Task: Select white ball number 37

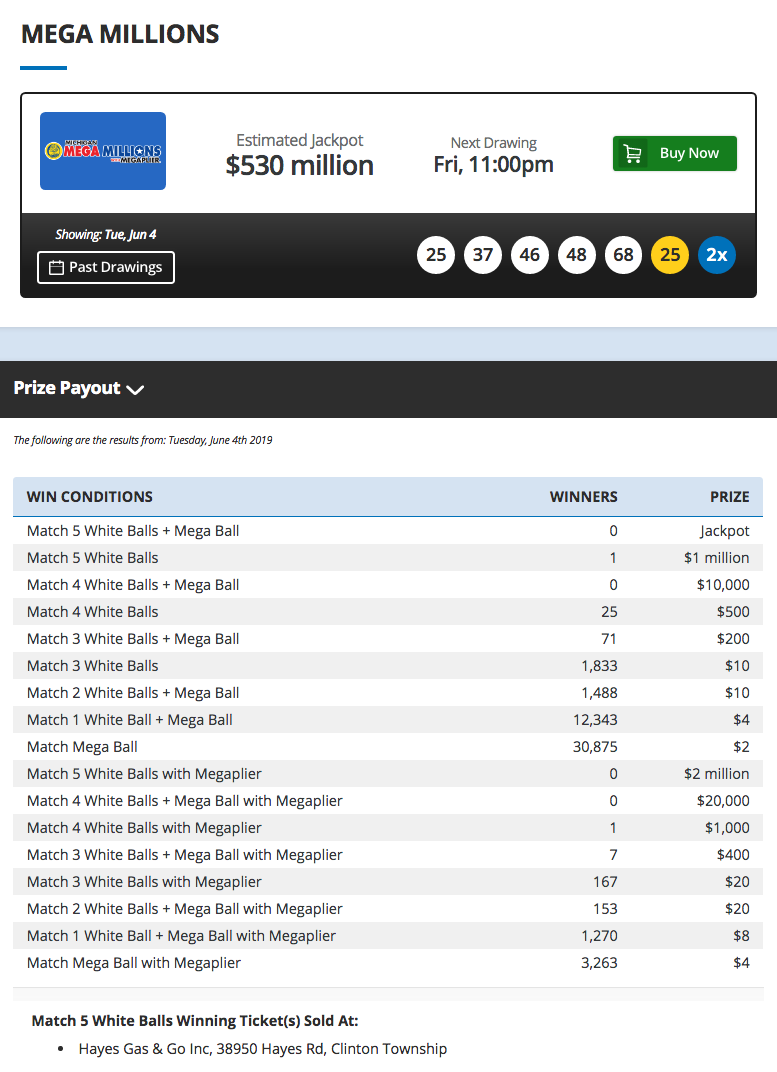Action: [483, 255]
